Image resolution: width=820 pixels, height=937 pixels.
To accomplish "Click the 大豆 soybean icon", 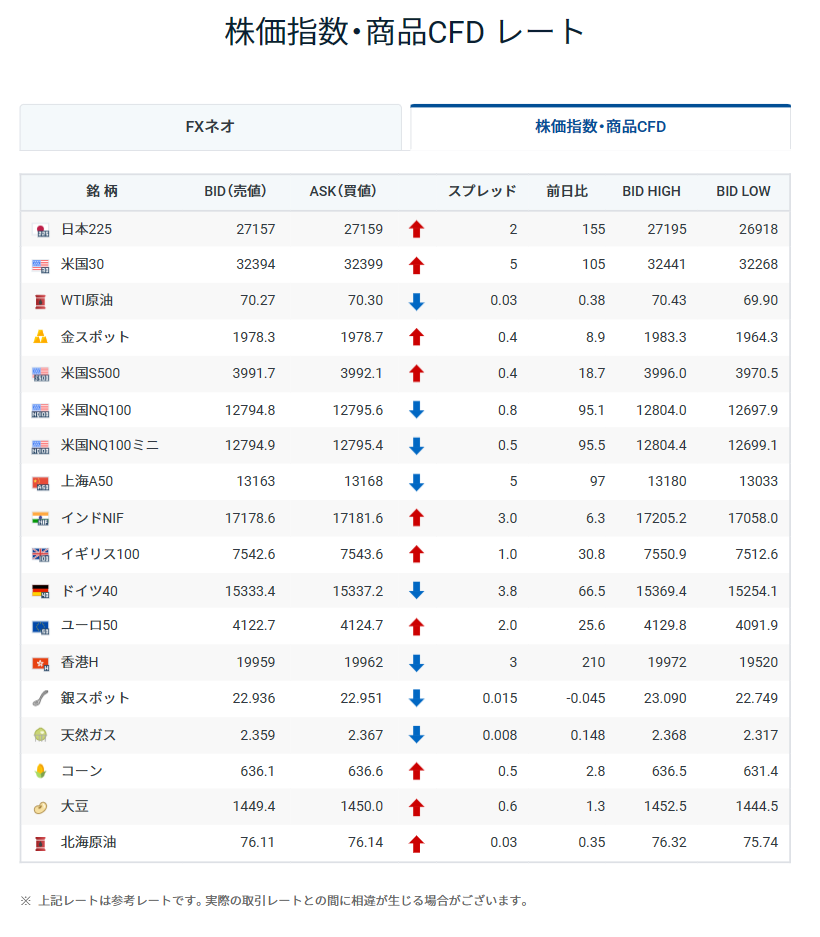I will (41, 807).
